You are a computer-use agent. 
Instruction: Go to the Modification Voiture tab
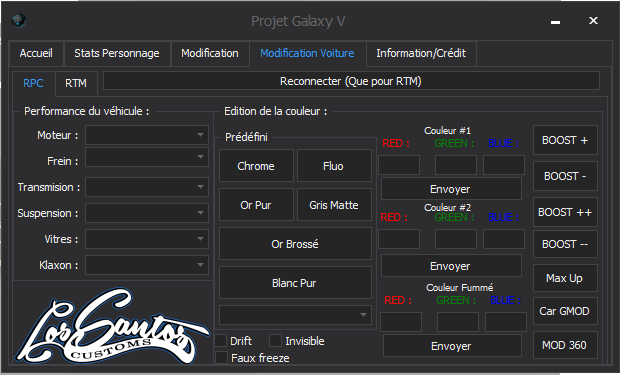click(x=307, y=53)
